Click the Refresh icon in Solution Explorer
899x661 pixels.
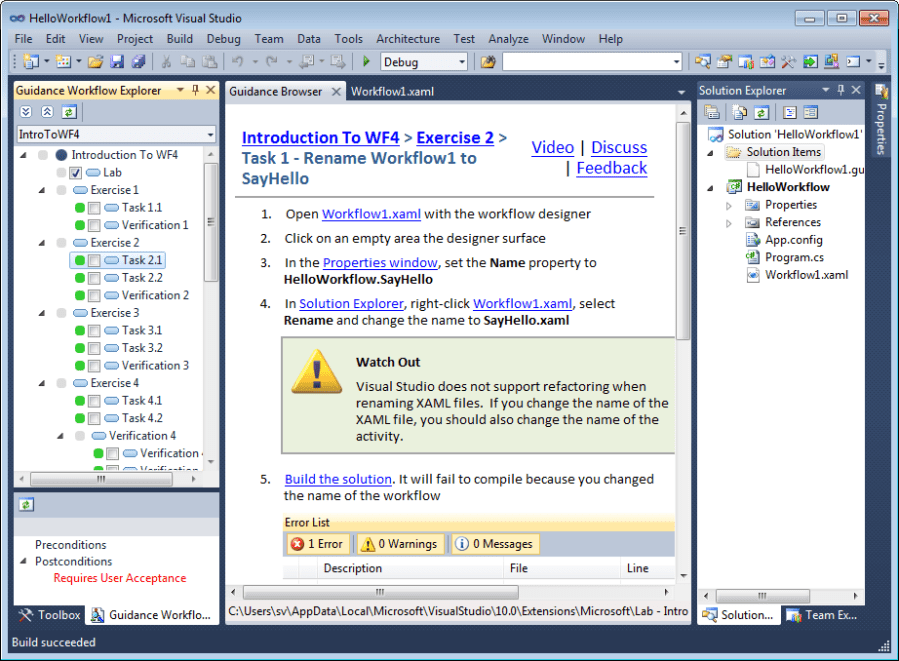click(x=761, y=110)
